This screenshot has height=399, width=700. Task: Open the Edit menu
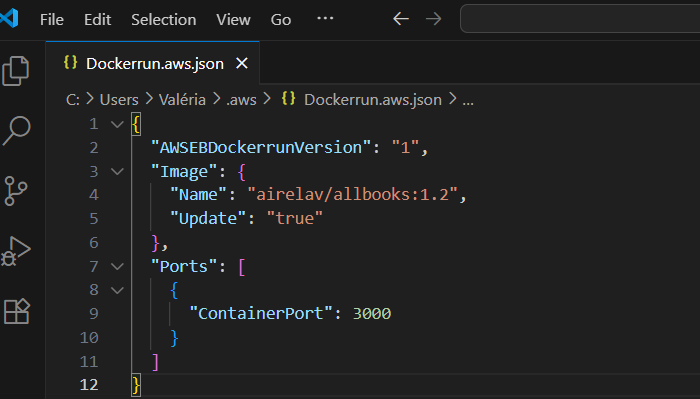(x=97, y=20)
